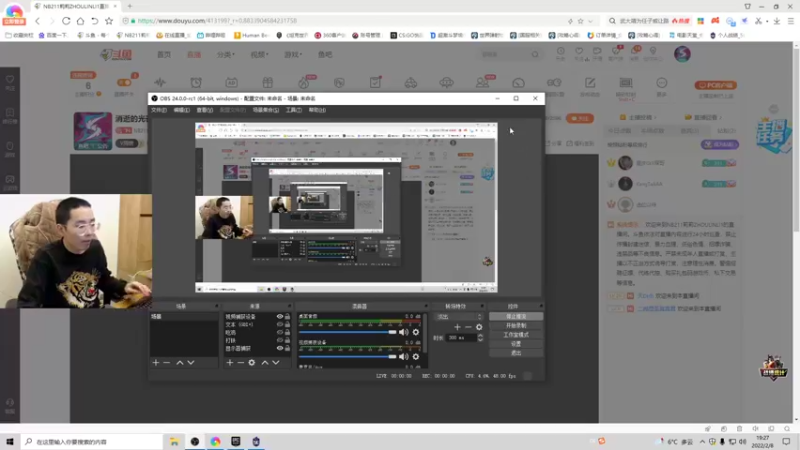Click the desktop audio volume slider
Viewport: 800px width, 450px height.
[x=347, y=332]
